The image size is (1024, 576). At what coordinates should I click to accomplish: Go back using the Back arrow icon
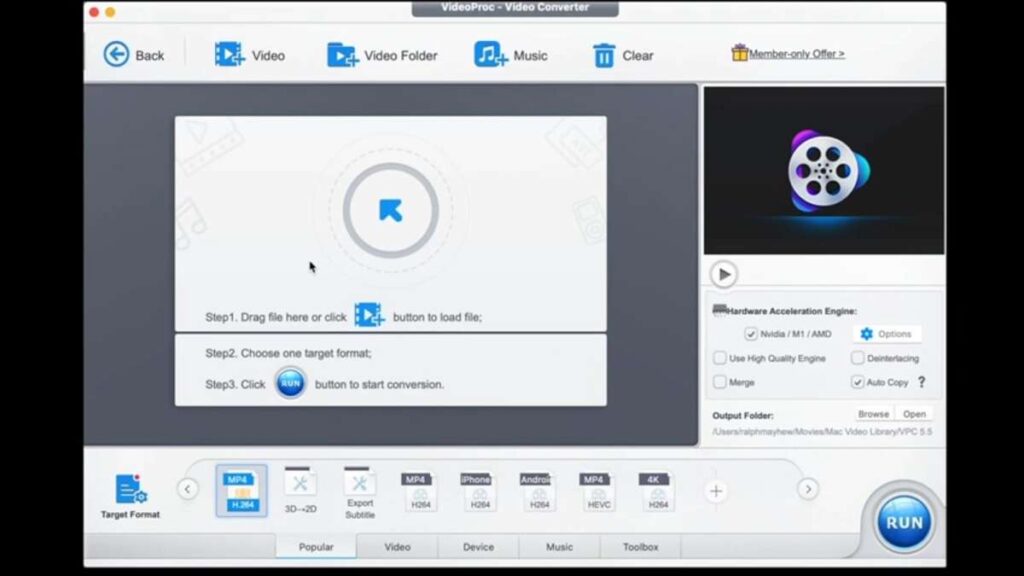116,54
